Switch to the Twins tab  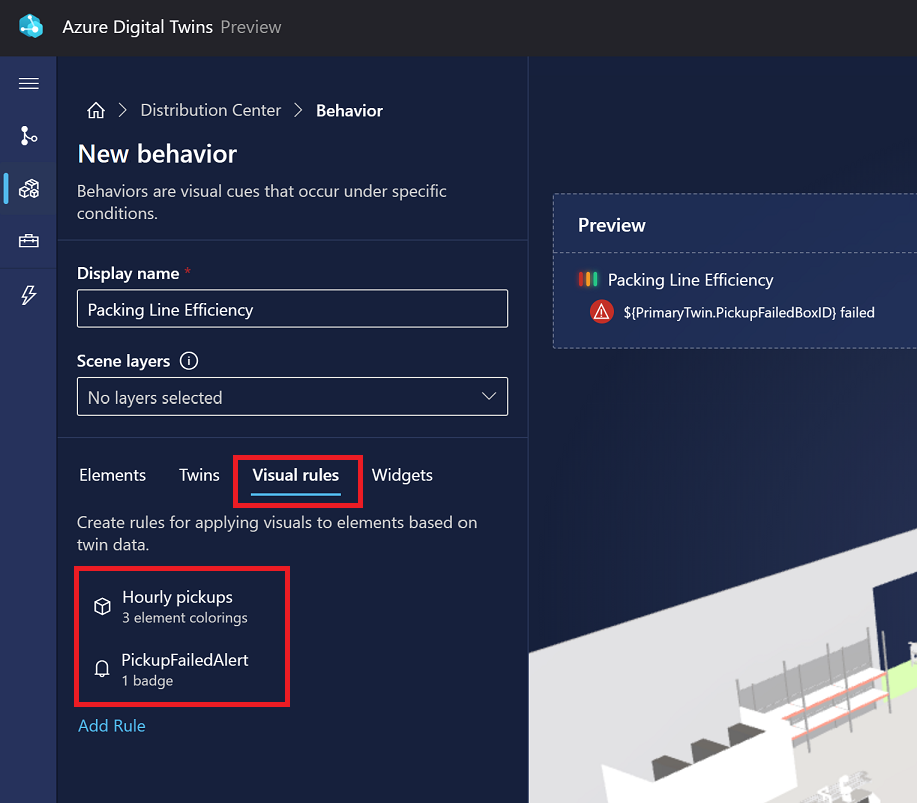[x=198, y=475]
